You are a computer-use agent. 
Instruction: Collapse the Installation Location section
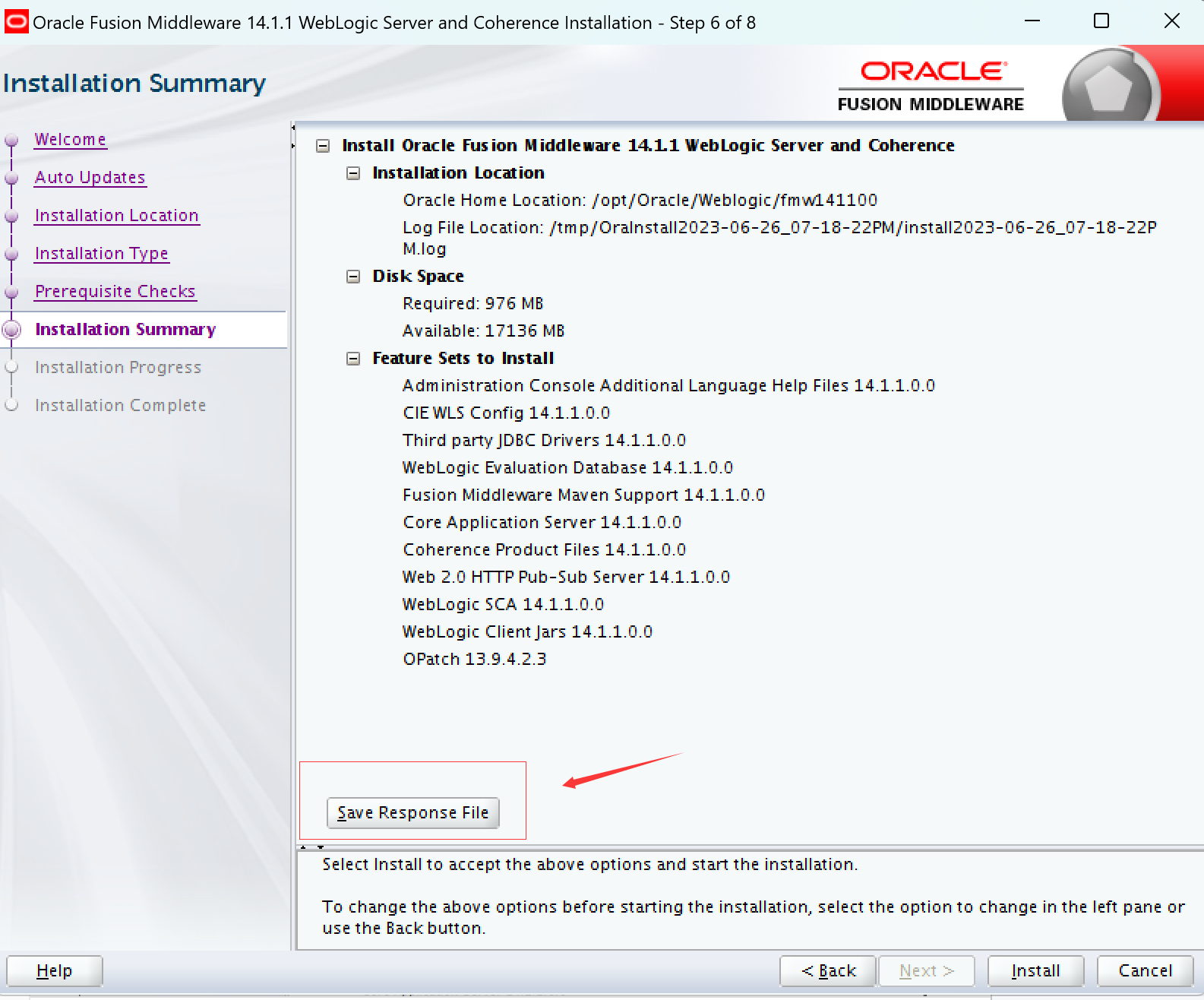[353, 173]
